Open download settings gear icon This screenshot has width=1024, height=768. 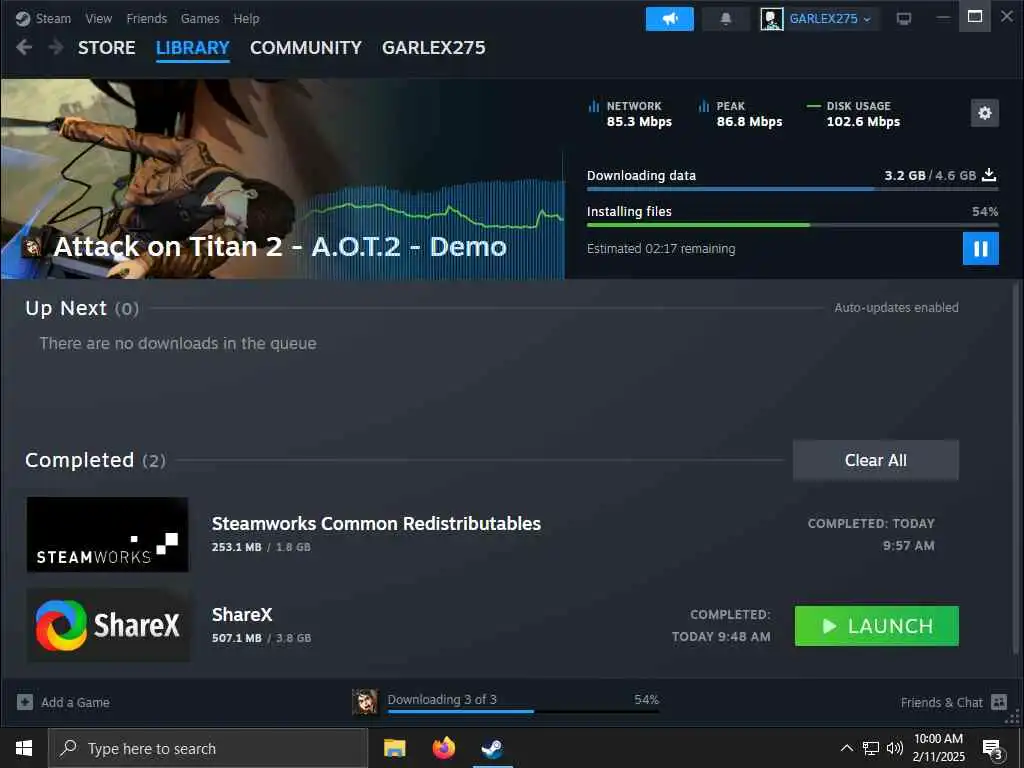[985, 113]
